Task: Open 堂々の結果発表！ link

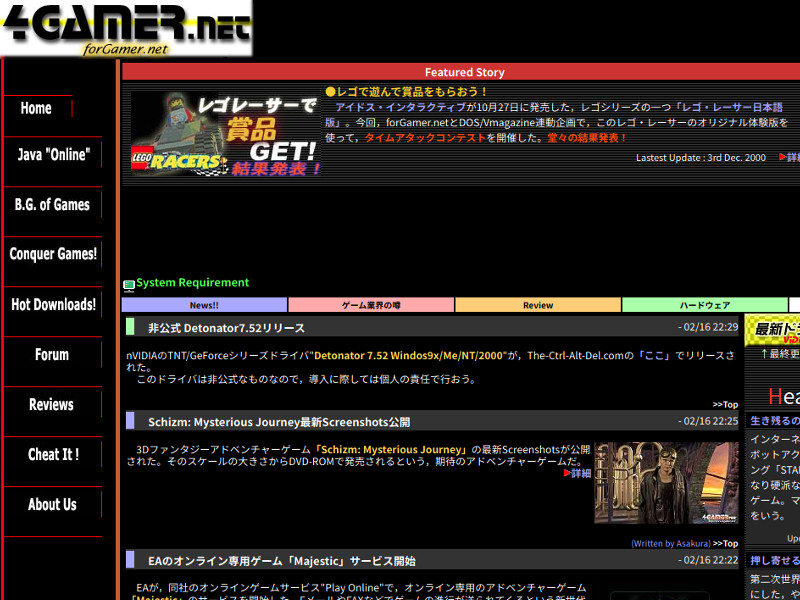Action: point(587,138)
